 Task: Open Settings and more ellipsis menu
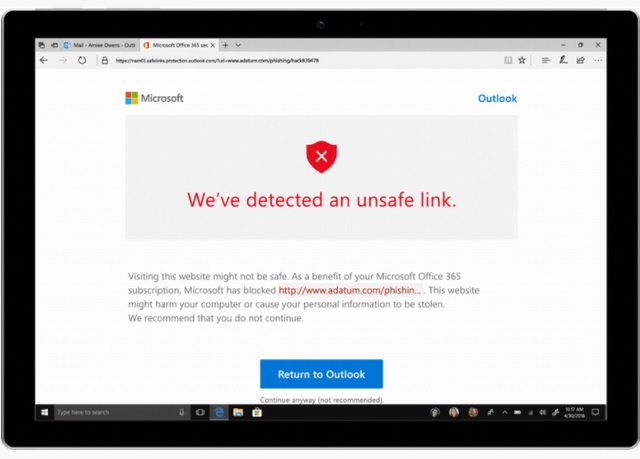[598, 60]
